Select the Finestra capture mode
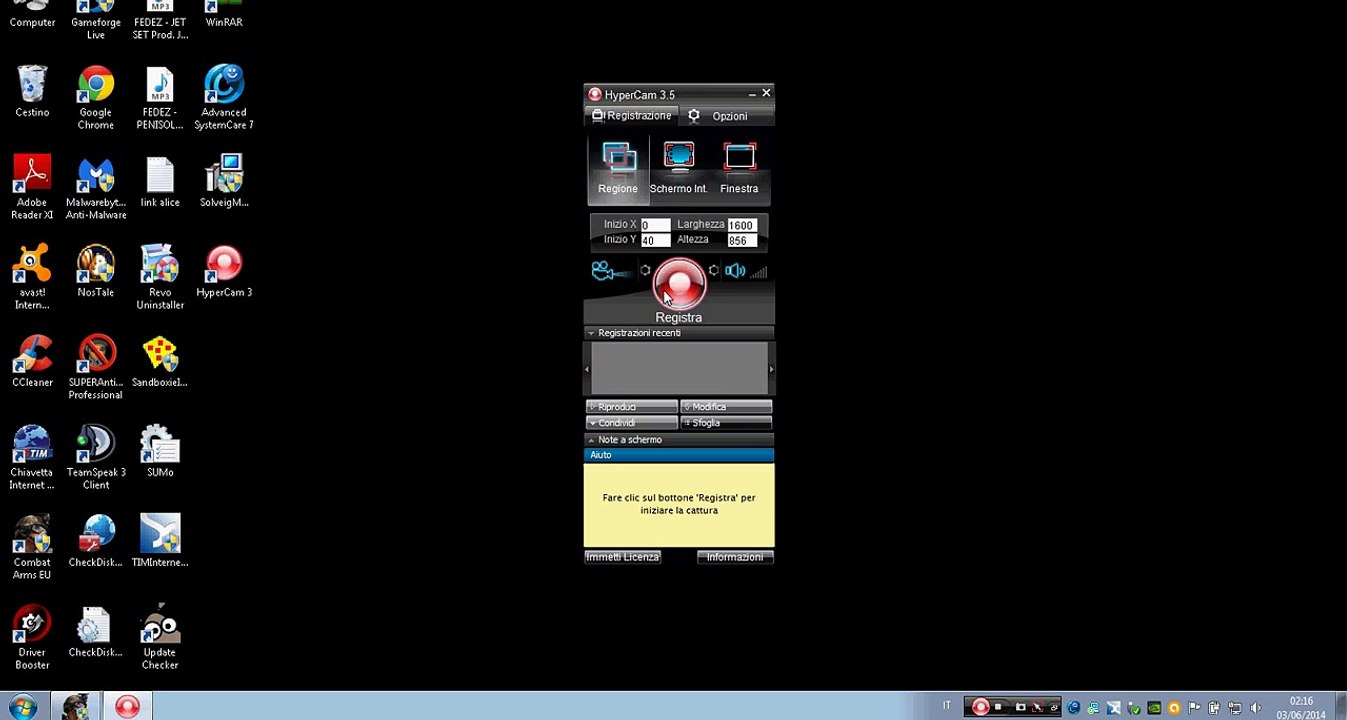 point(739,168)
